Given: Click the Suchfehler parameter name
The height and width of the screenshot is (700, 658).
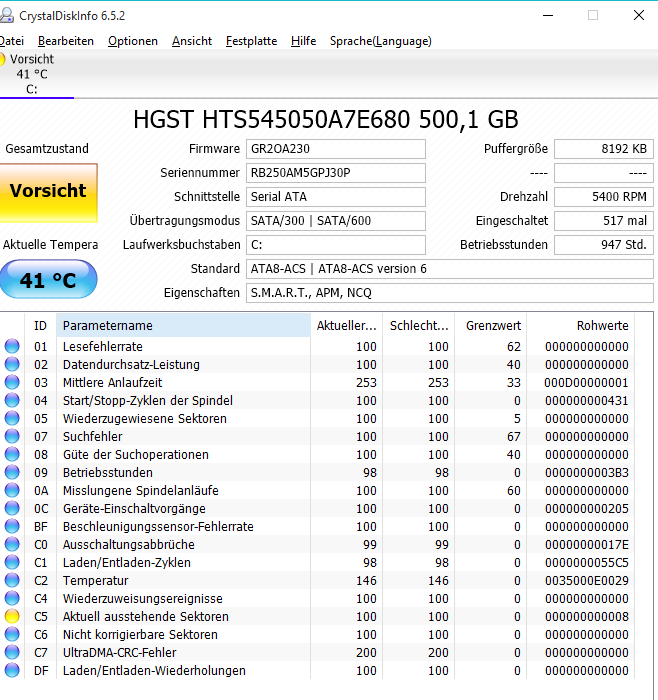Looking at the screenshot, I should coord(92,437).
